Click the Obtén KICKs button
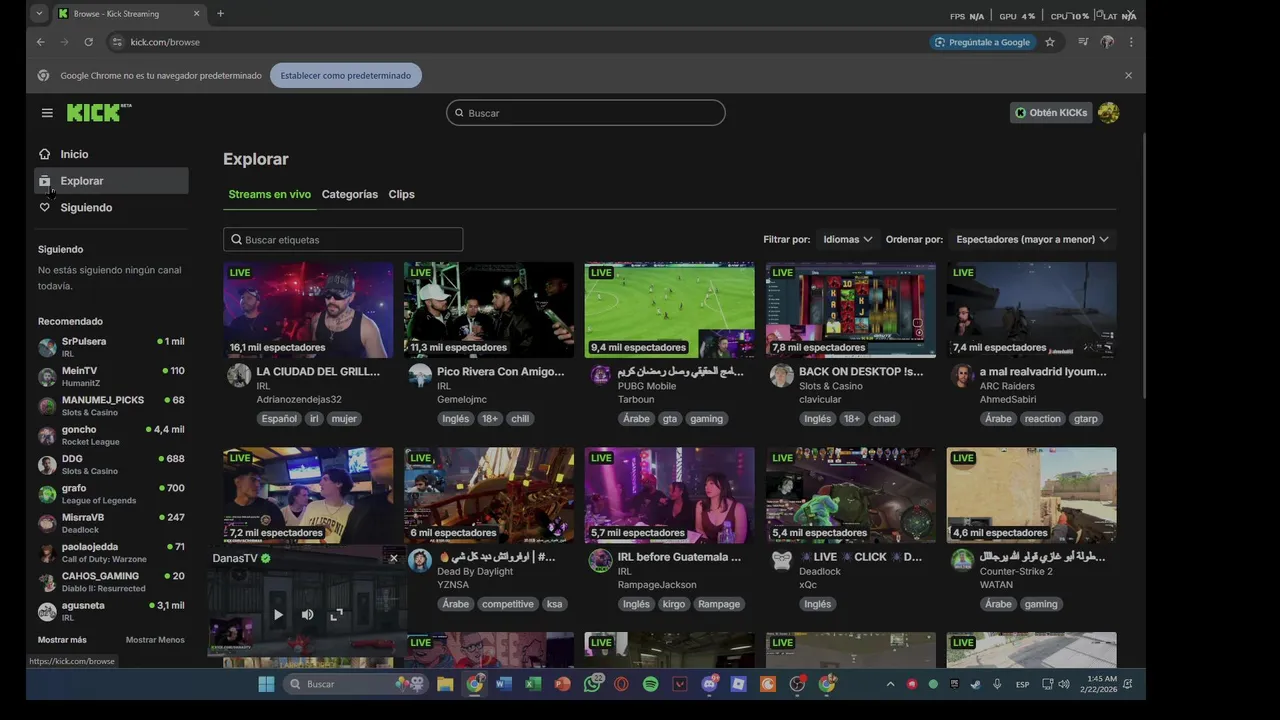 click(1051, 113)
